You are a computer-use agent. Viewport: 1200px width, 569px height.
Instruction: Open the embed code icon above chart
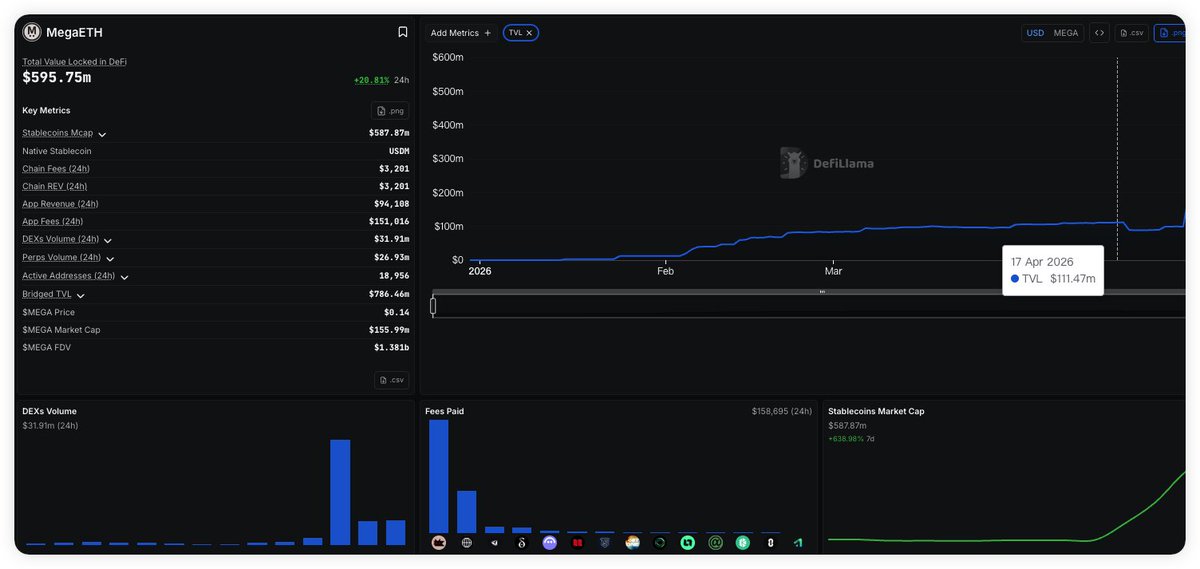[x=1099, y=33]
